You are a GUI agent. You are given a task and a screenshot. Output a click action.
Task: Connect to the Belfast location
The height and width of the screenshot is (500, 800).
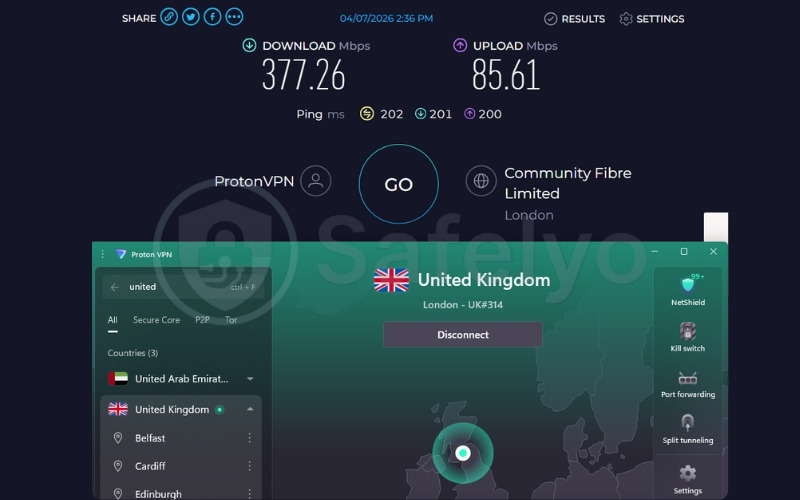(x=150, y=438)
